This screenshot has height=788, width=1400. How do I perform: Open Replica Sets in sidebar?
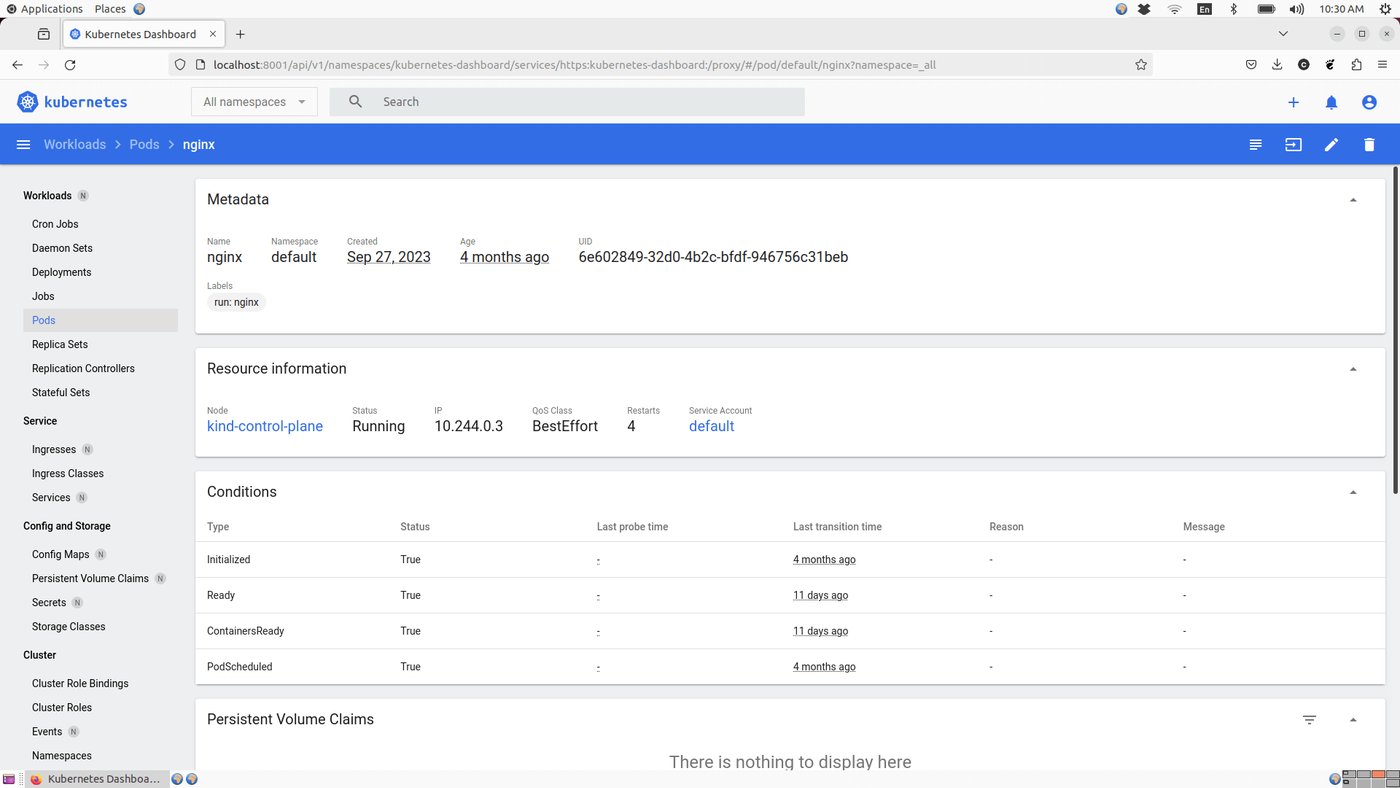click(x=60, y=344)
